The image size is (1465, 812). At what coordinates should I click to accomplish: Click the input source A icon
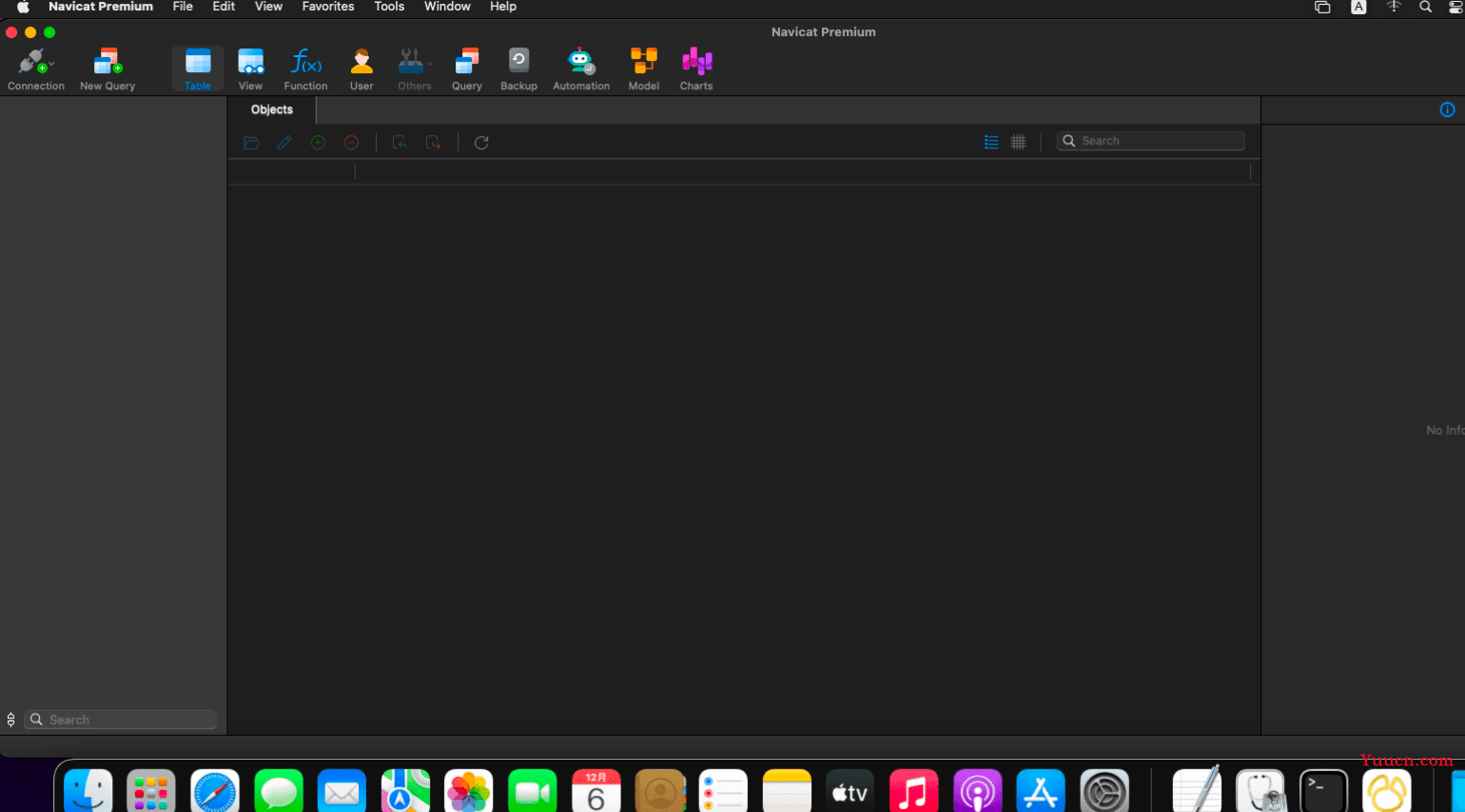tap(1358, 7)
